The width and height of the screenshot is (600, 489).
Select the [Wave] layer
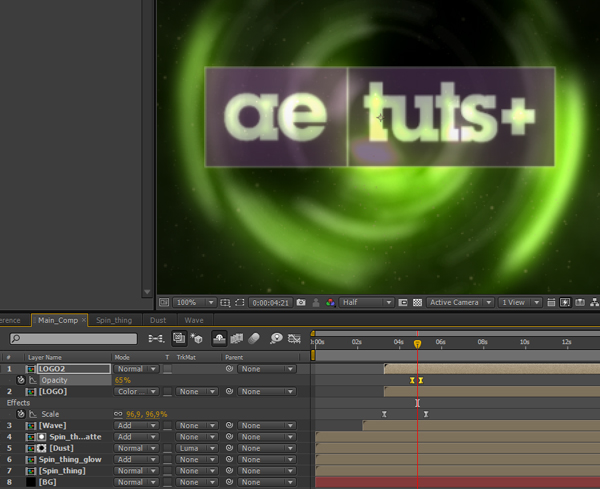[x=52, y=425]
